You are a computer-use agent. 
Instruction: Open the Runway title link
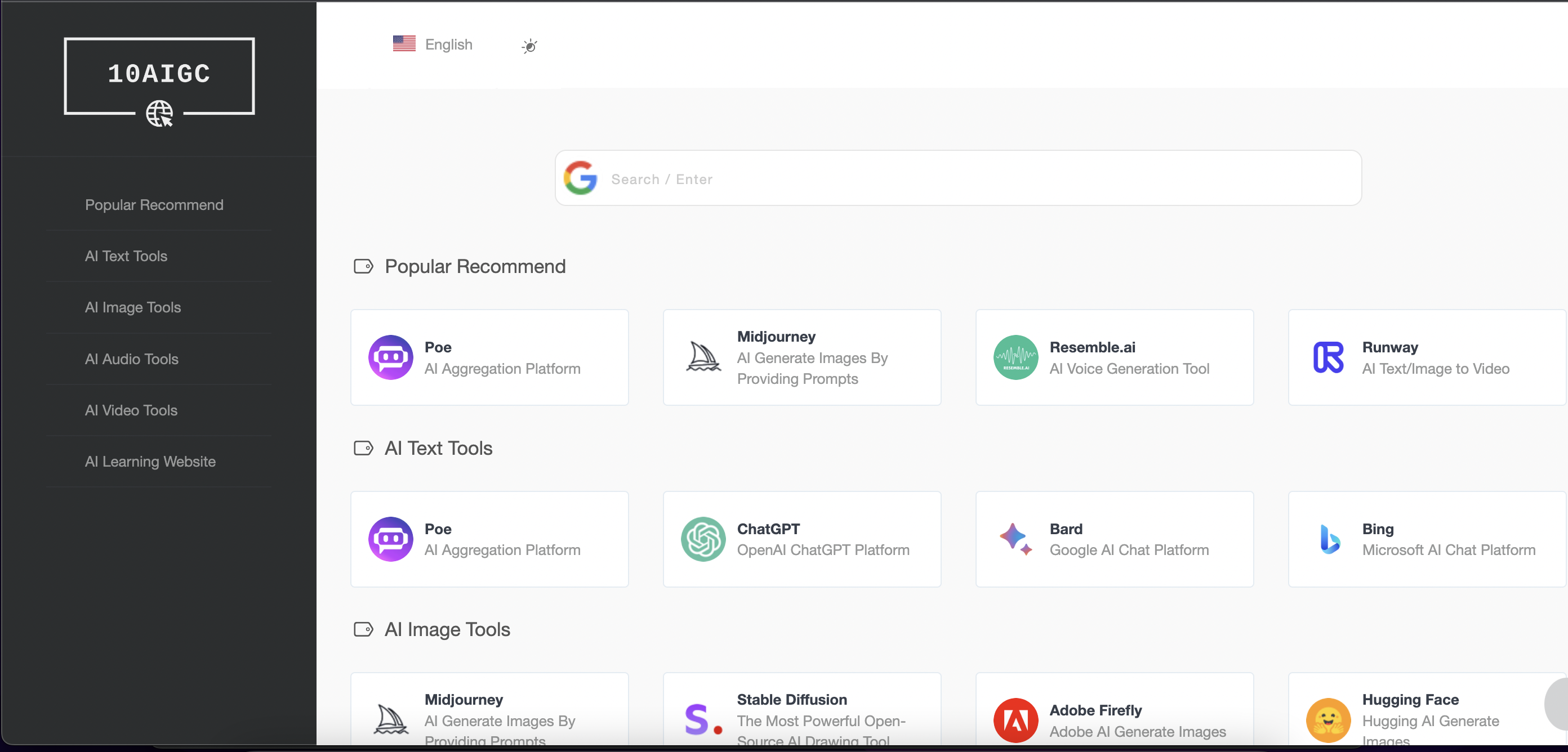tap(1390, 347)
